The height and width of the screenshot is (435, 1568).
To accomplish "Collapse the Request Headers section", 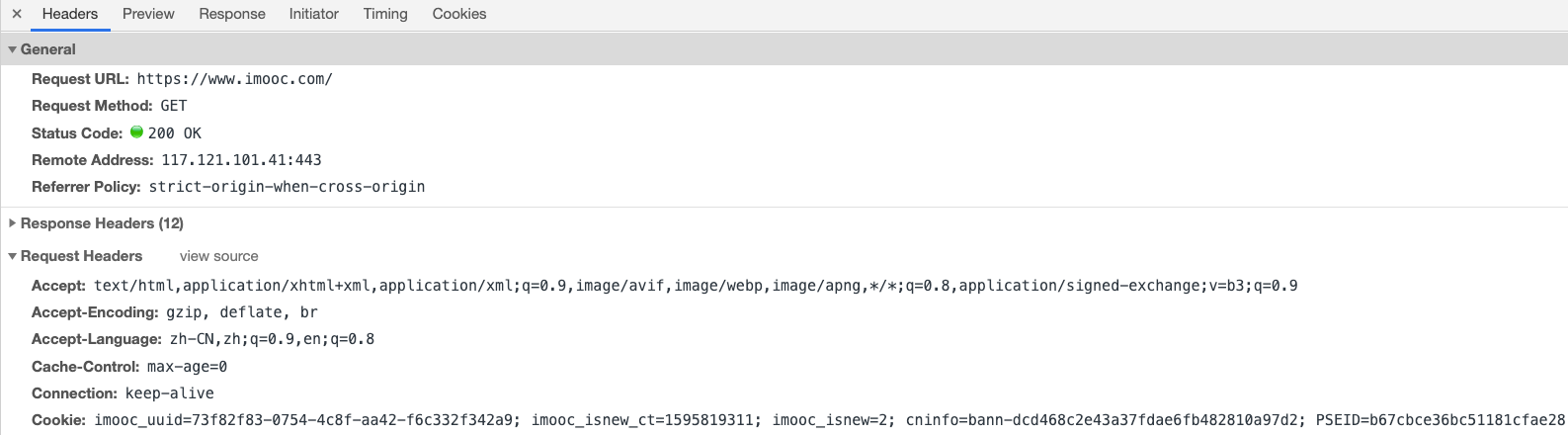I will (12, 256).
